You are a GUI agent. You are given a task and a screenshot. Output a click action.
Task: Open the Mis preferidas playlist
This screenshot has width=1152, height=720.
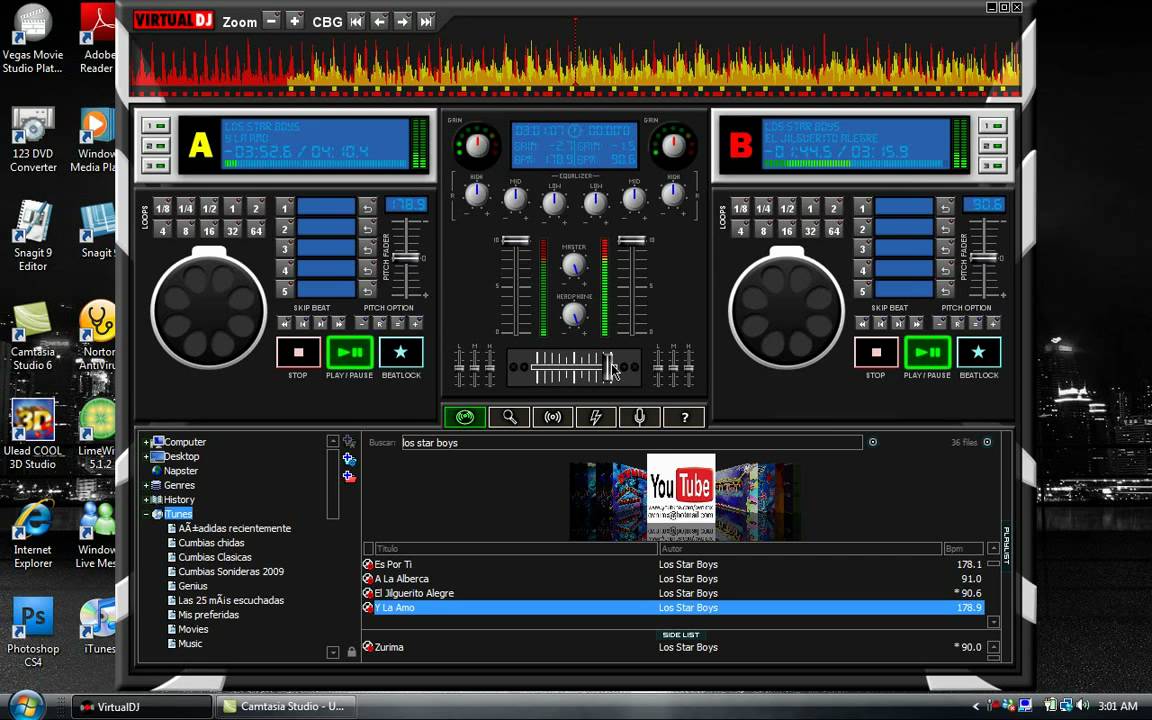pyautogui.click(x=208, y=615)
